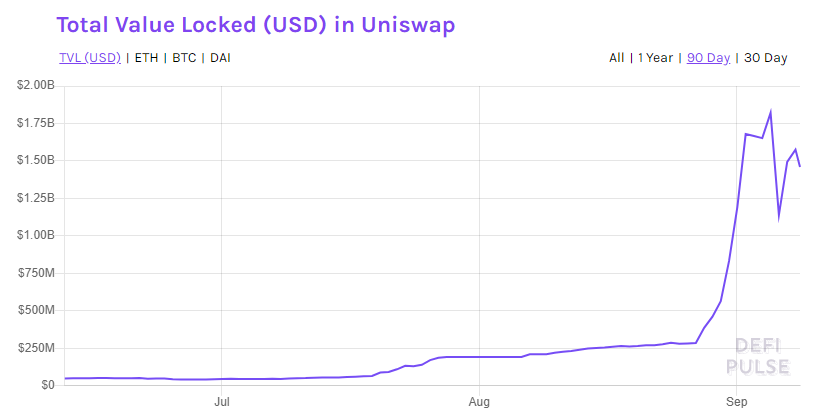This screenshot has height=420, width=819.
Task: Click the sharp dip after the September peak
Action: click(779, 216)
